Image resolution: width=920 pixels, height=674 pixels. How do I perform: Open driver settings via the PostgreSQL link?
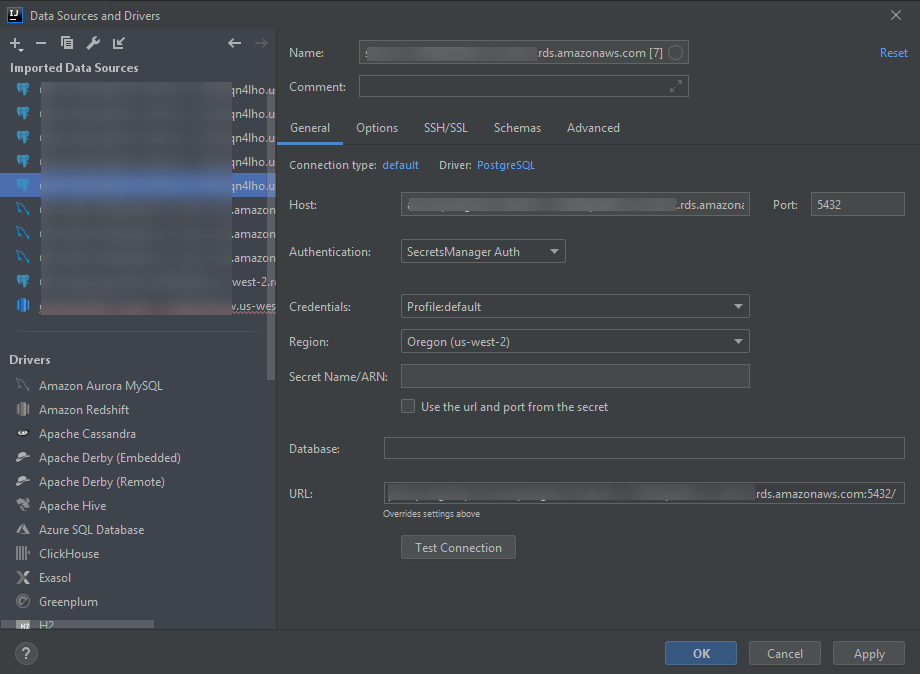click(505, 165)
